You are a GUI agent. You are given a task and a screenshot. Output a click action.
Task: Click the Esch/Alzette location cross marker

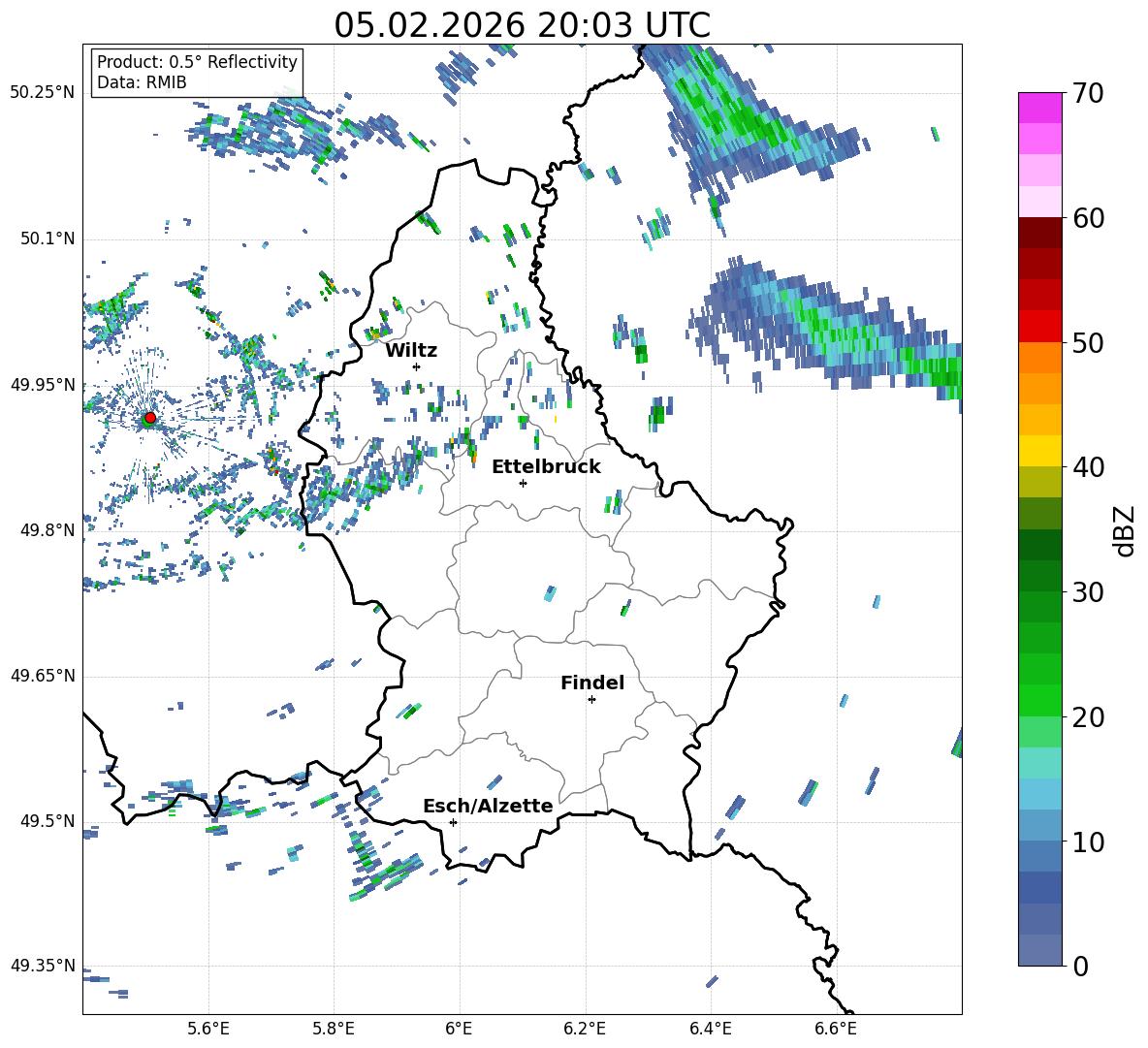(x=453, y=822)
